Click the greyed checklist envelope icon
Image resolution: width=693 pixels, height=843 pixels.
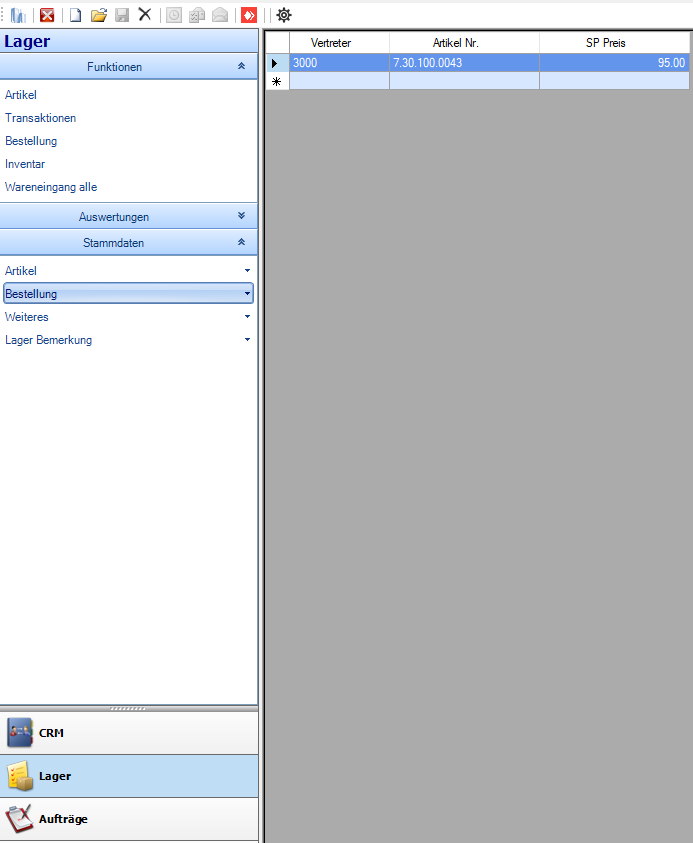pos(197,15)
